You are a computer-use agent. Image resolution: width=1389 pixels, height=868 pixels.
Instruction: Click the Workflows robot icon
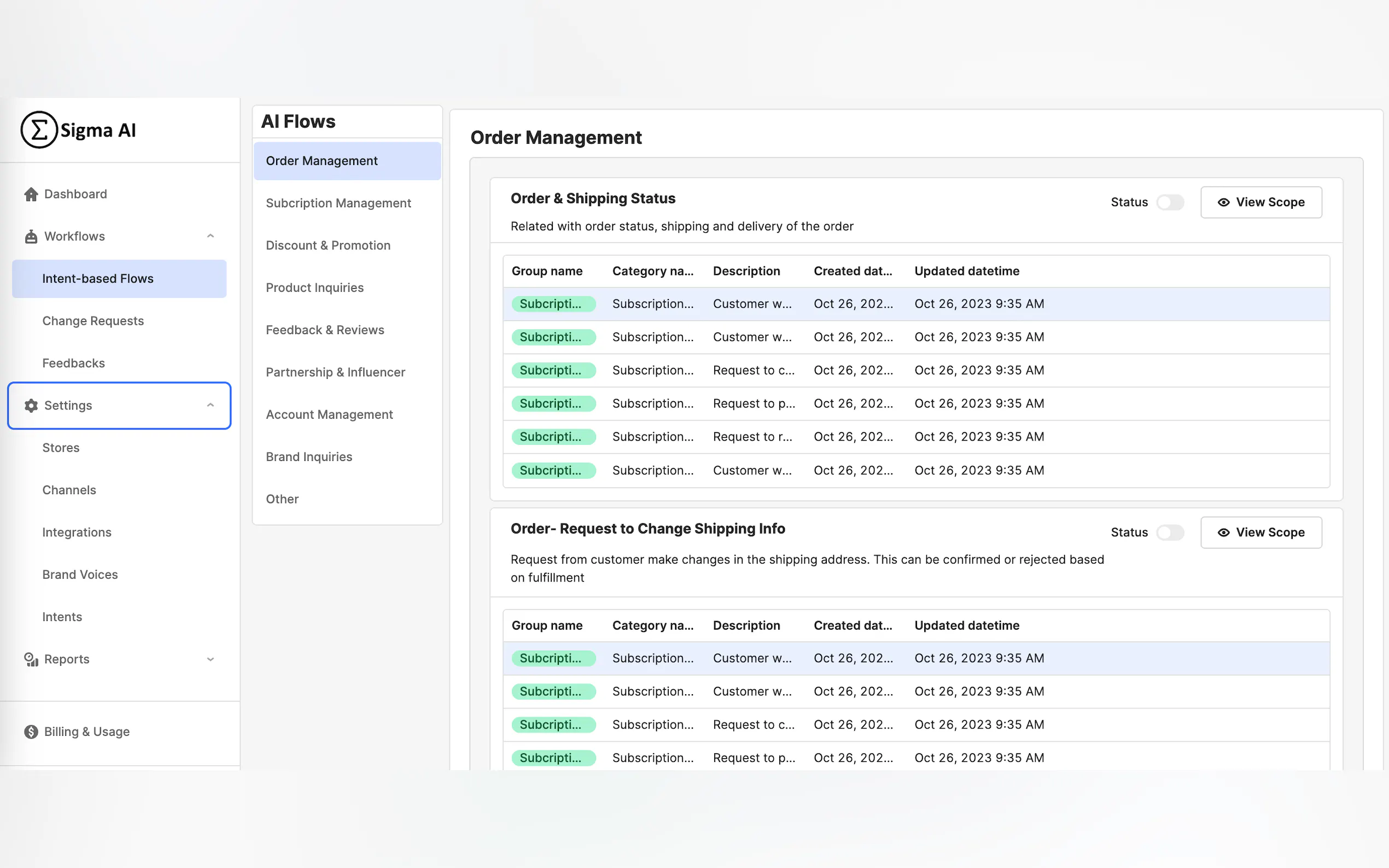pos(31,237)
